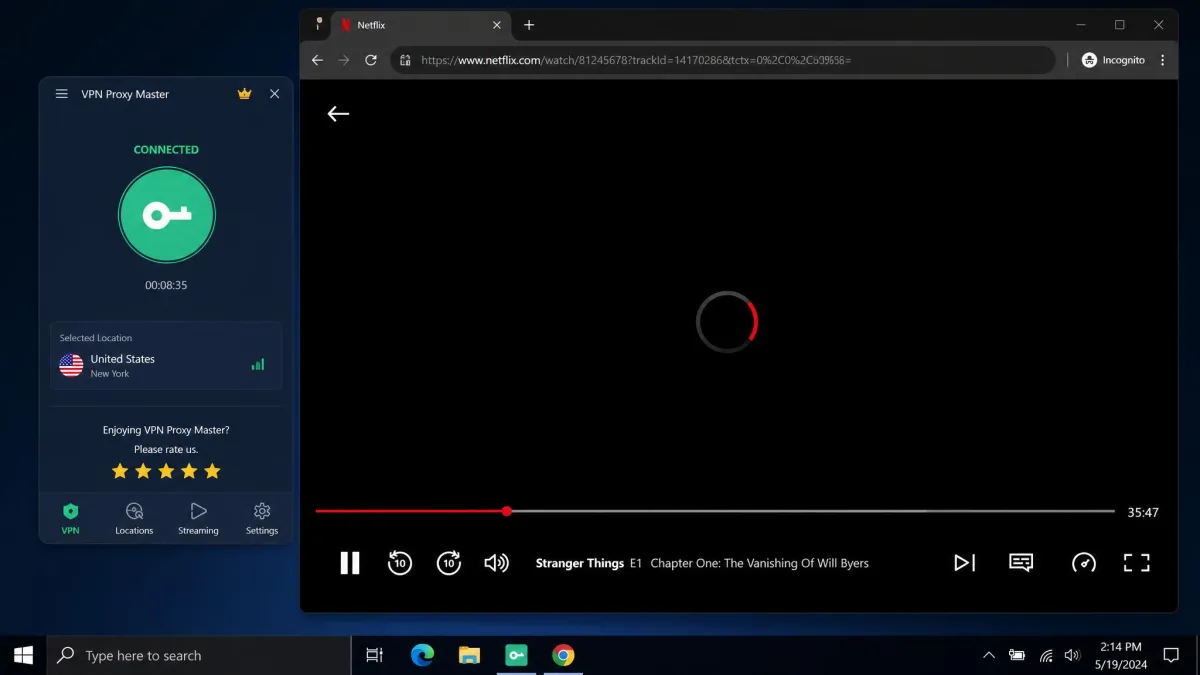This screenshot has width=1200, height=675.
Task: Click the site information icon in address bar
Action: [404, 60]
